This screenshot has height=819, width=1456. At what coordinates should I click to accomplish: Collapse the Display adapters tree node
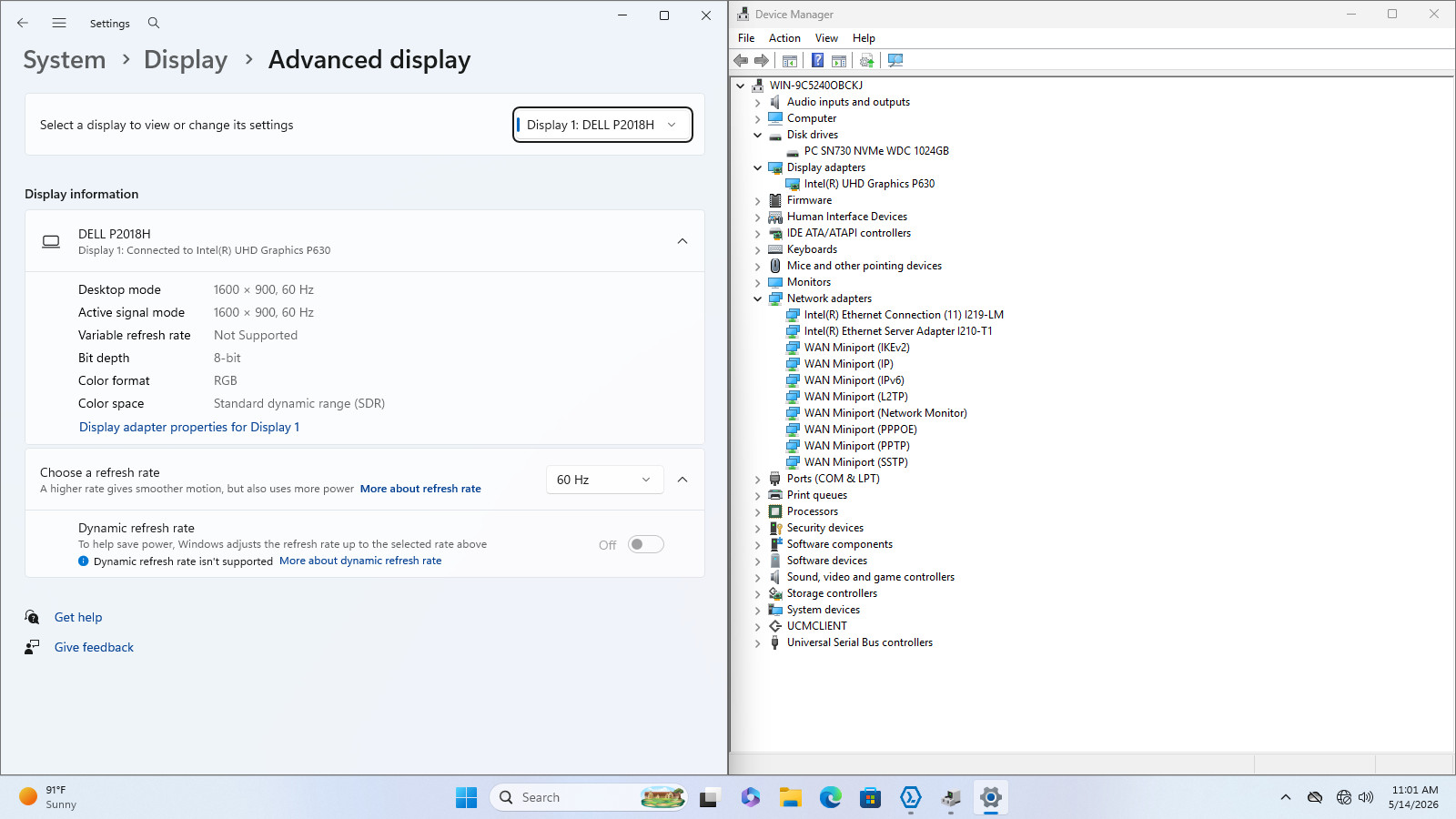click(x=757, y=167)
